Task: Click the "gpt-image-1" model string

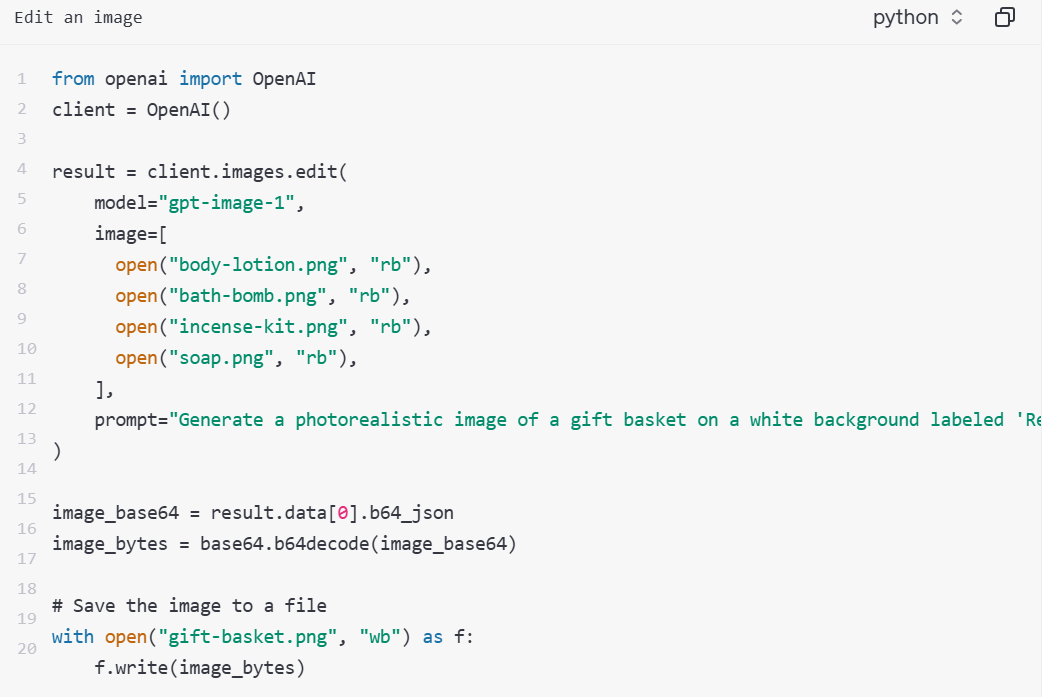Action: coord(226,203)
